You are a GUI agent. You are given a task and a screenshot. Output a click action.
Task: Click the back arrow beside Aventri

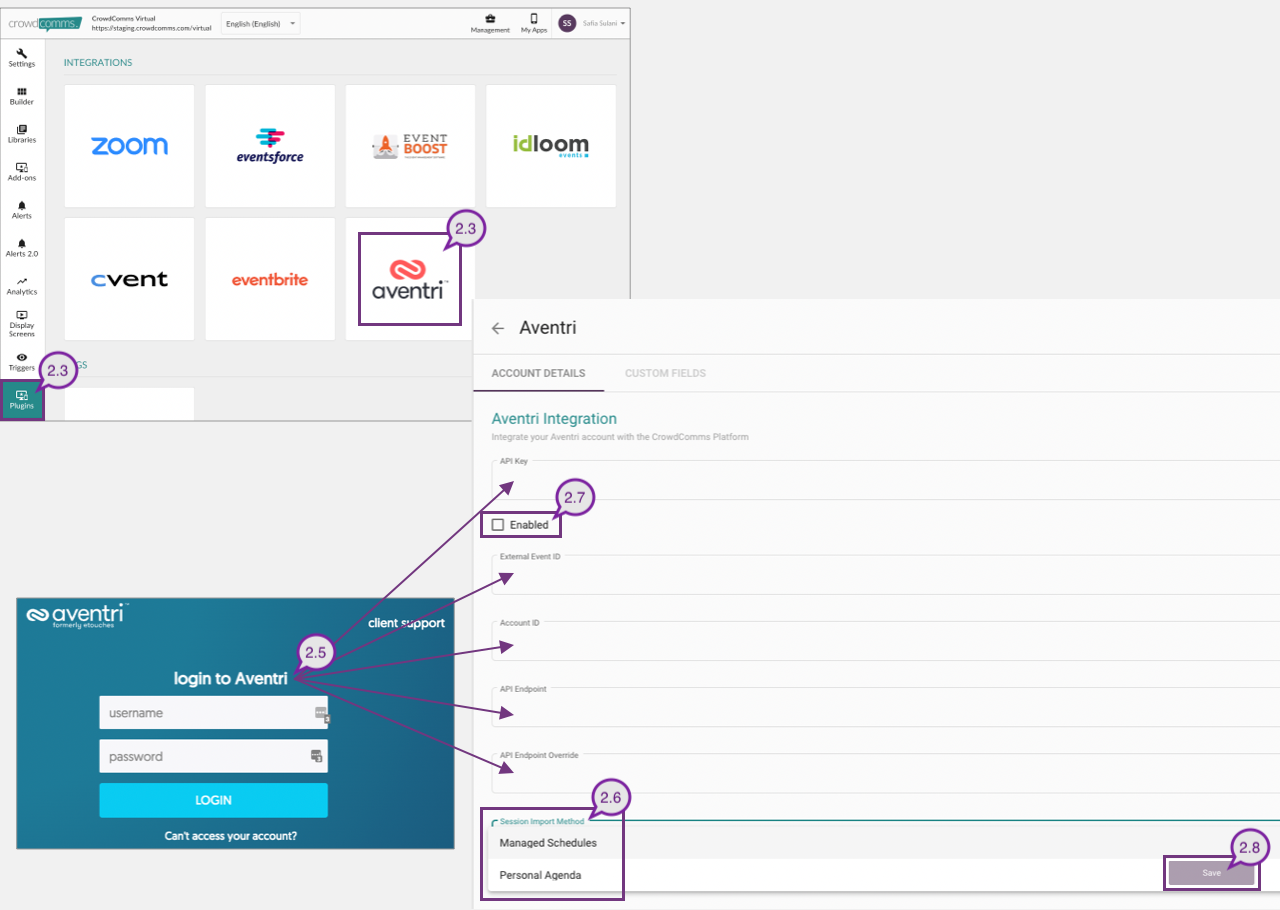pyautogui.click(x=498, y=328)
